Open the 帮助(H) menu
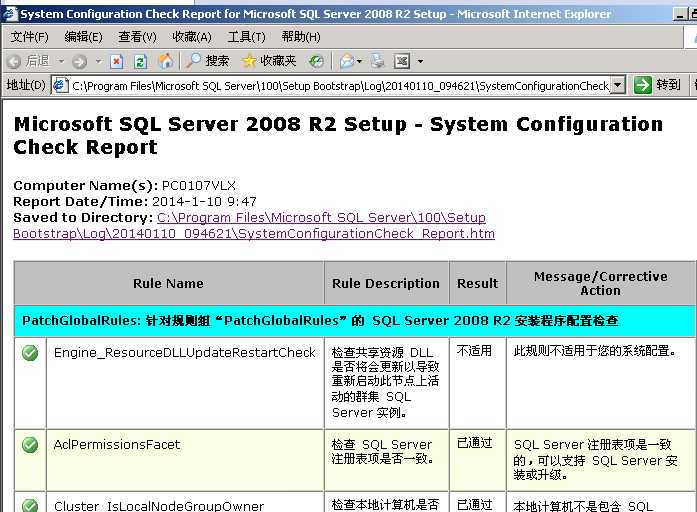Viewport: 697px width, 512px height. click(300, 37)
